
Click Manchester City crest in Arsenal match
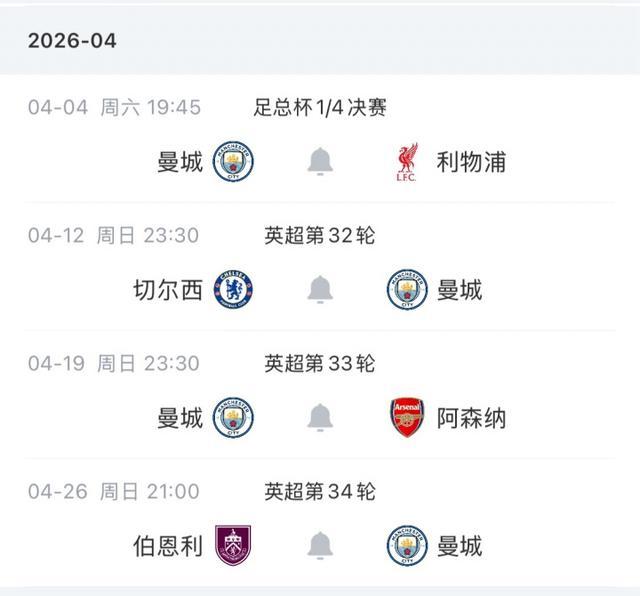(234, 417)
